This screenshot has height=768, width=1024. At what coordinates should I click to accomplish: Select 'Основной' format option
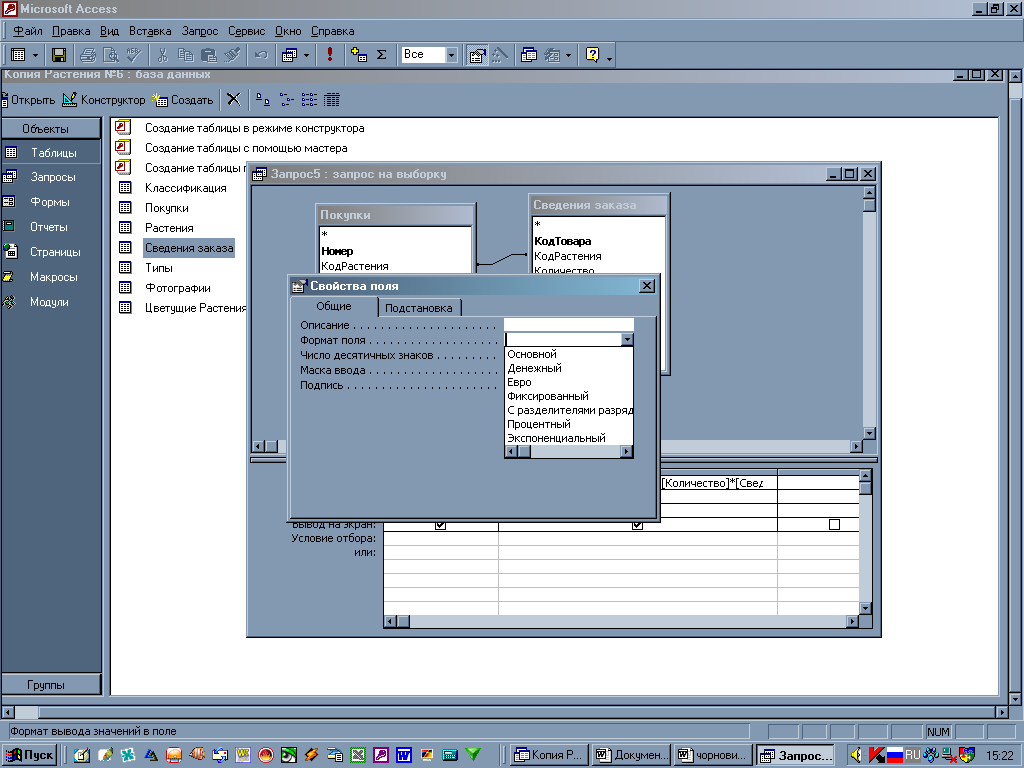click(532, 354)
